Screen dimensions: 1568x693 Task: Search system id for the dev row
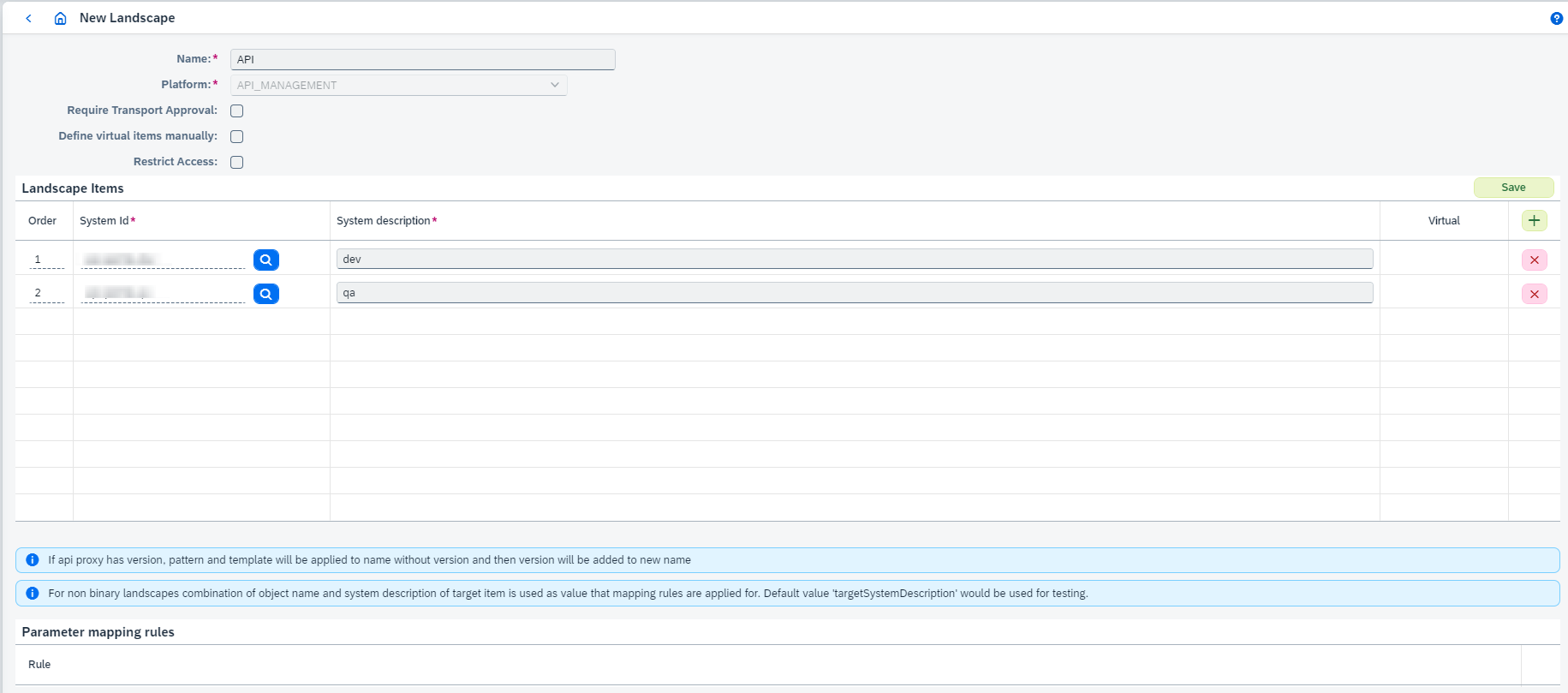point(266,260)
